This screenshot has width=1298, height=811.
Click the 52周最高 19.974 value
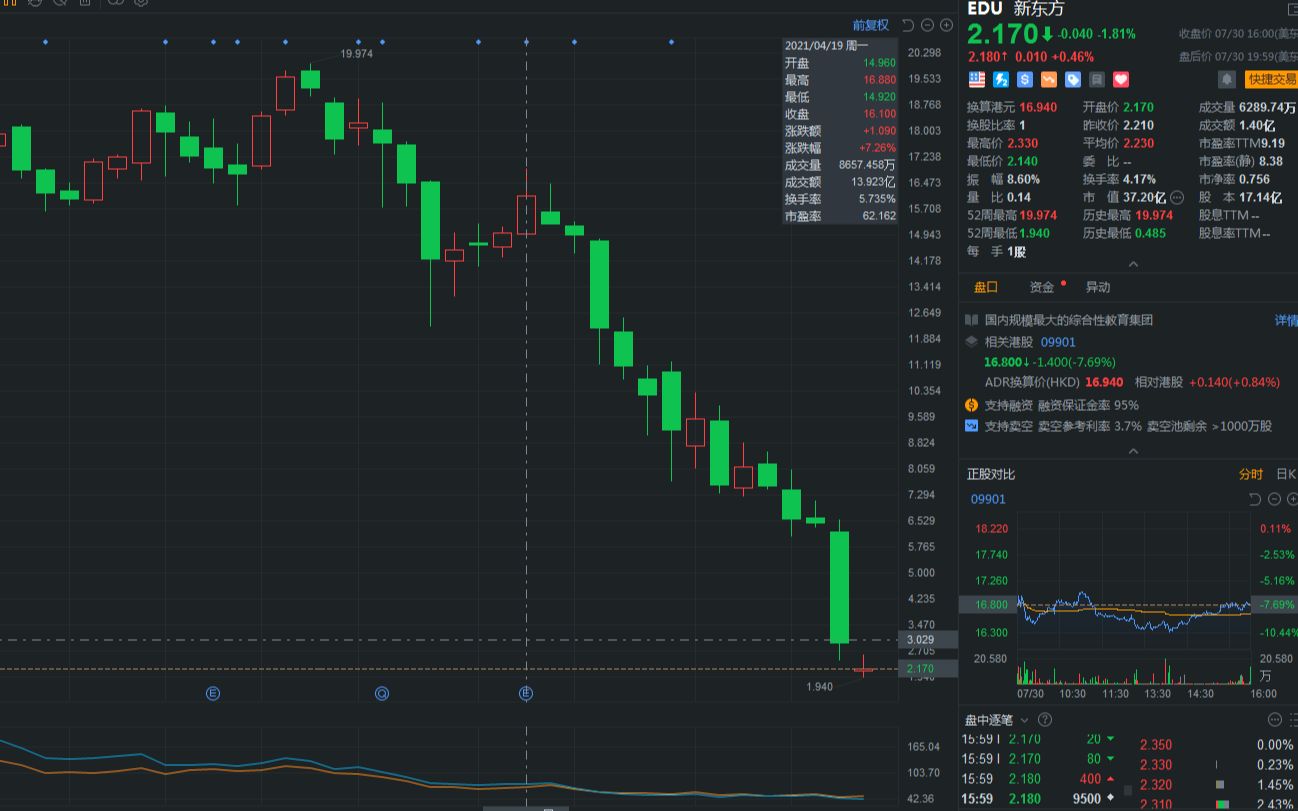point(1038,216)
